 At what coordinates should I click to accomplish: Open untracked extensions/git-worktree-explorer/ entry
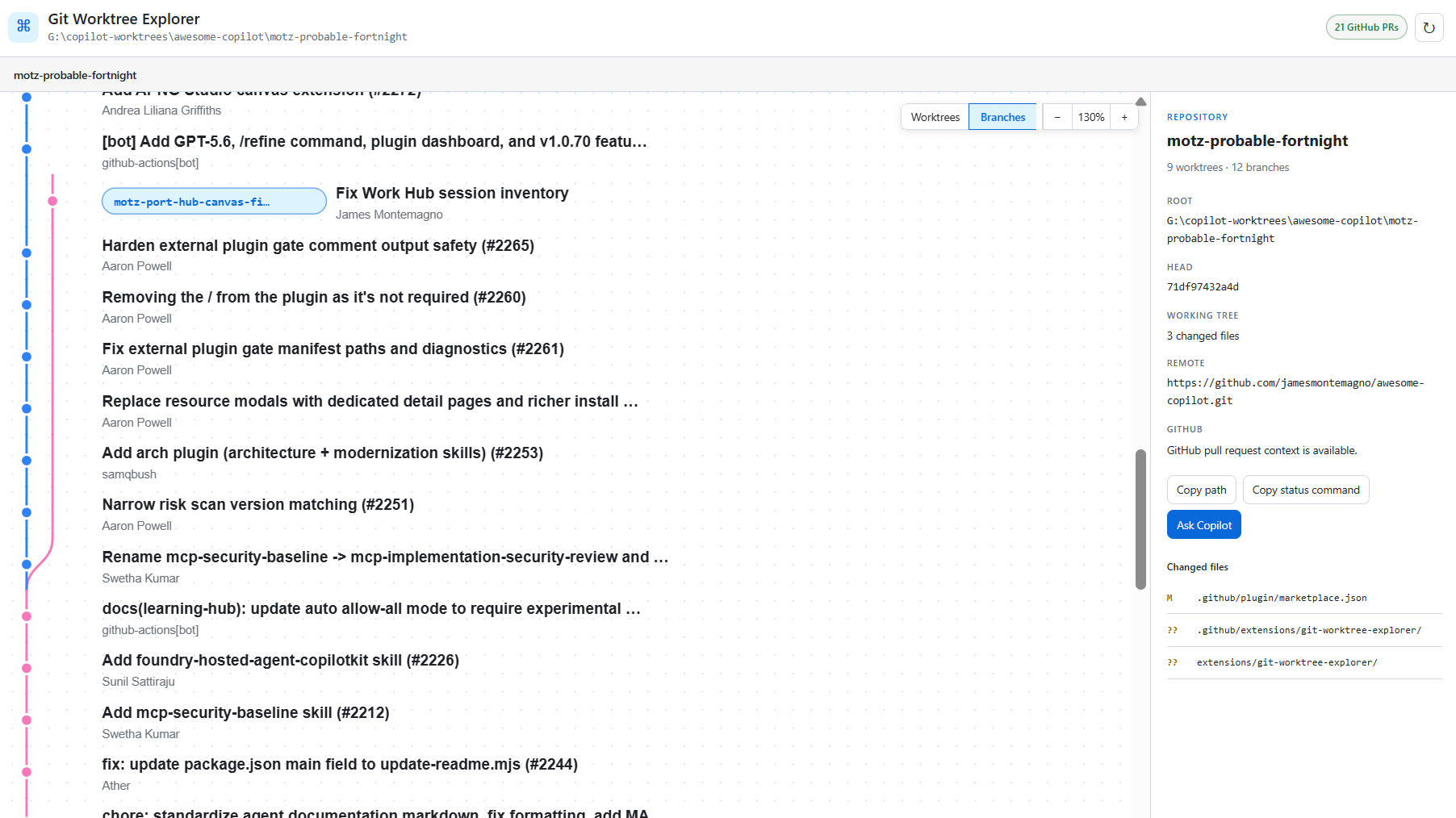click(x=1304, y=662)
